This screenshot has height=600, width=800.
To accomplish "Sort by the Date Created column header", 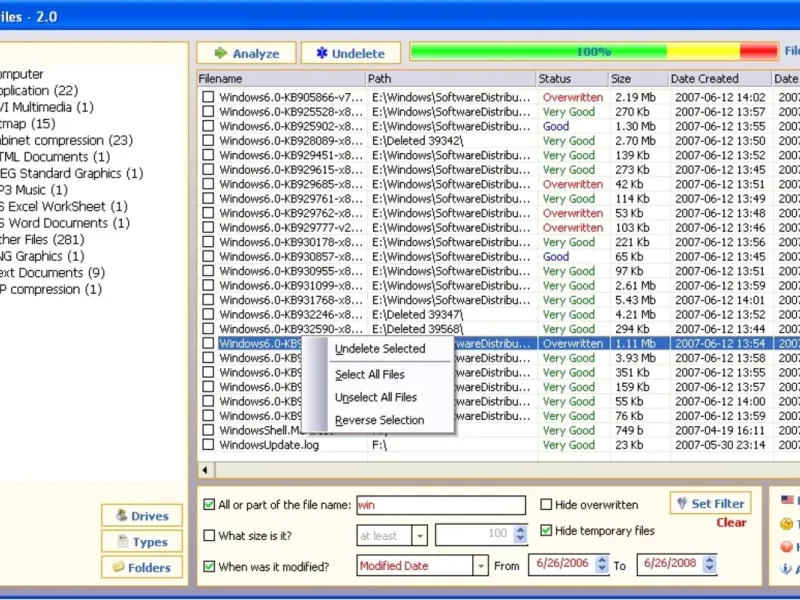I will [x=720, y=79].
